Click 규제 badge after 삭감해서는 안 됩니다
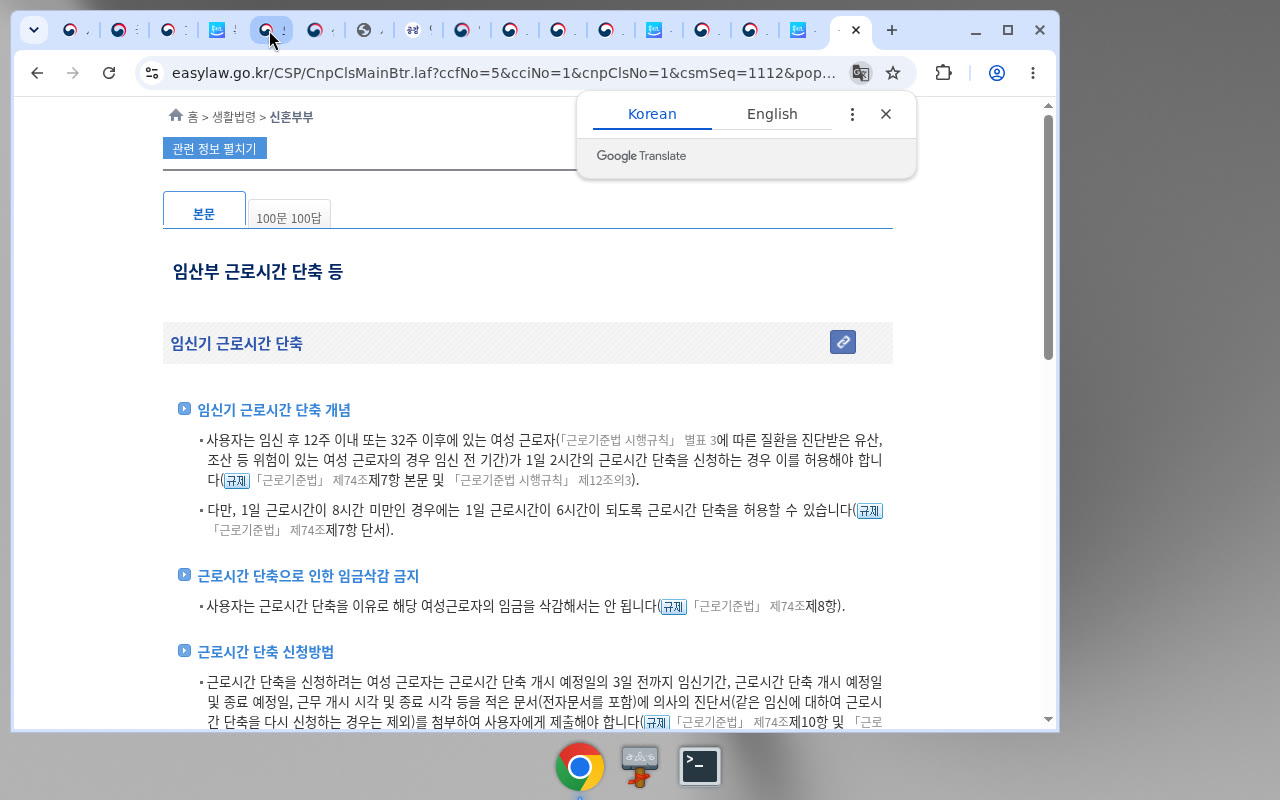 674,607
